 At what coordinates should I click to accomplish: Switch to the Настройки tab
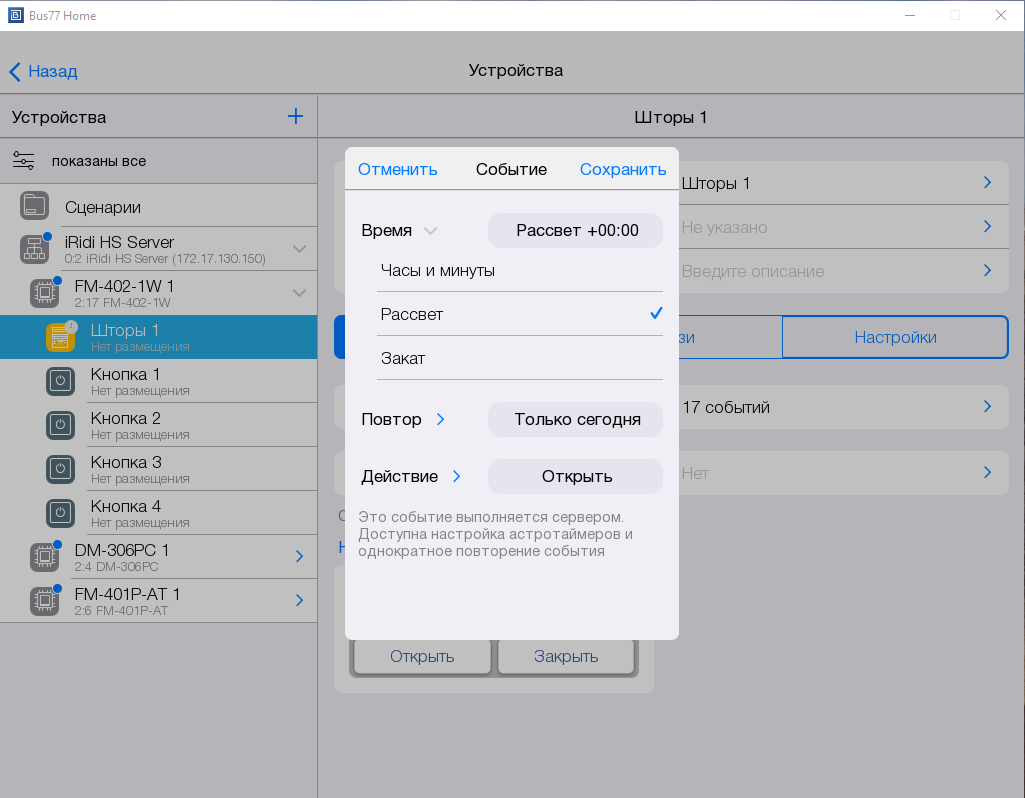894,337
